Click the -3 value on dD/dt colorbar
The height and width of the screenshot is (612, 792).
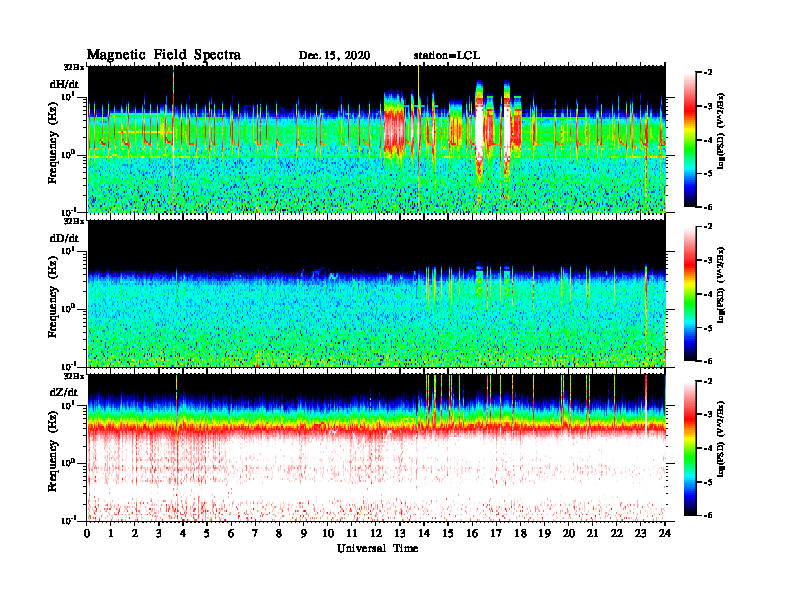pos(708,261)
